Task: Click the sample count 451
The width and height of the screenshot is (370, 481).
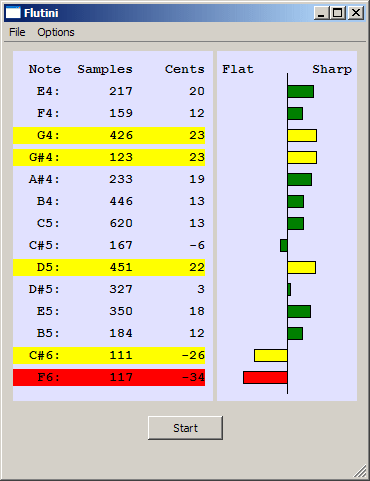Action: [x=121, y=267]
